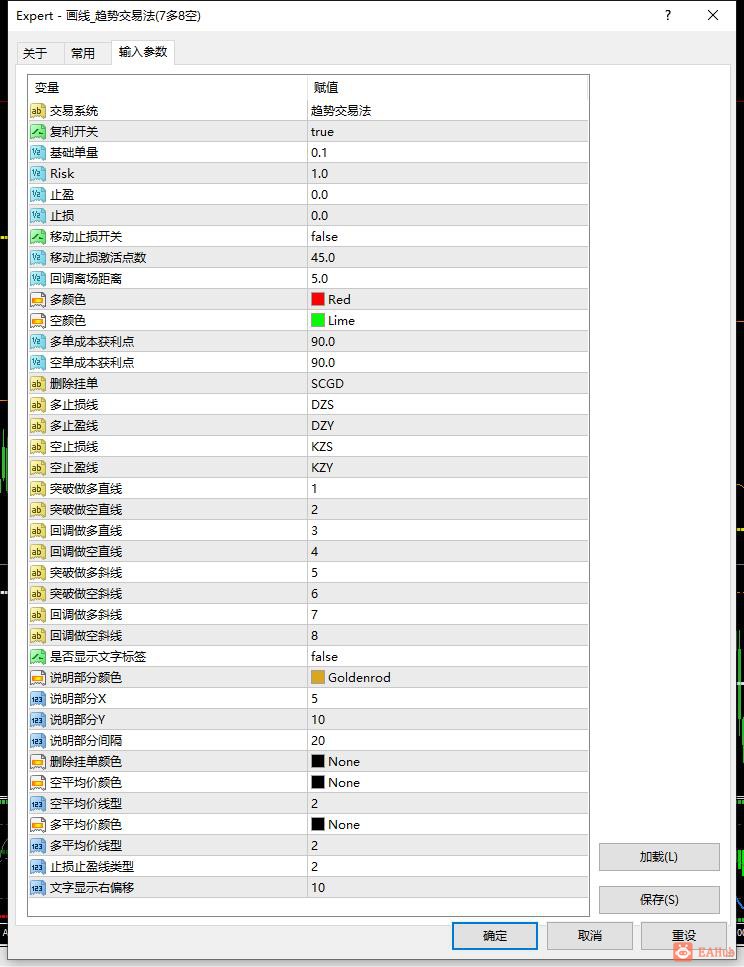This screenshot has width=744, height=967.
Task: Click the string icon beside 回调做空斜线
Action: coord(38,636)
